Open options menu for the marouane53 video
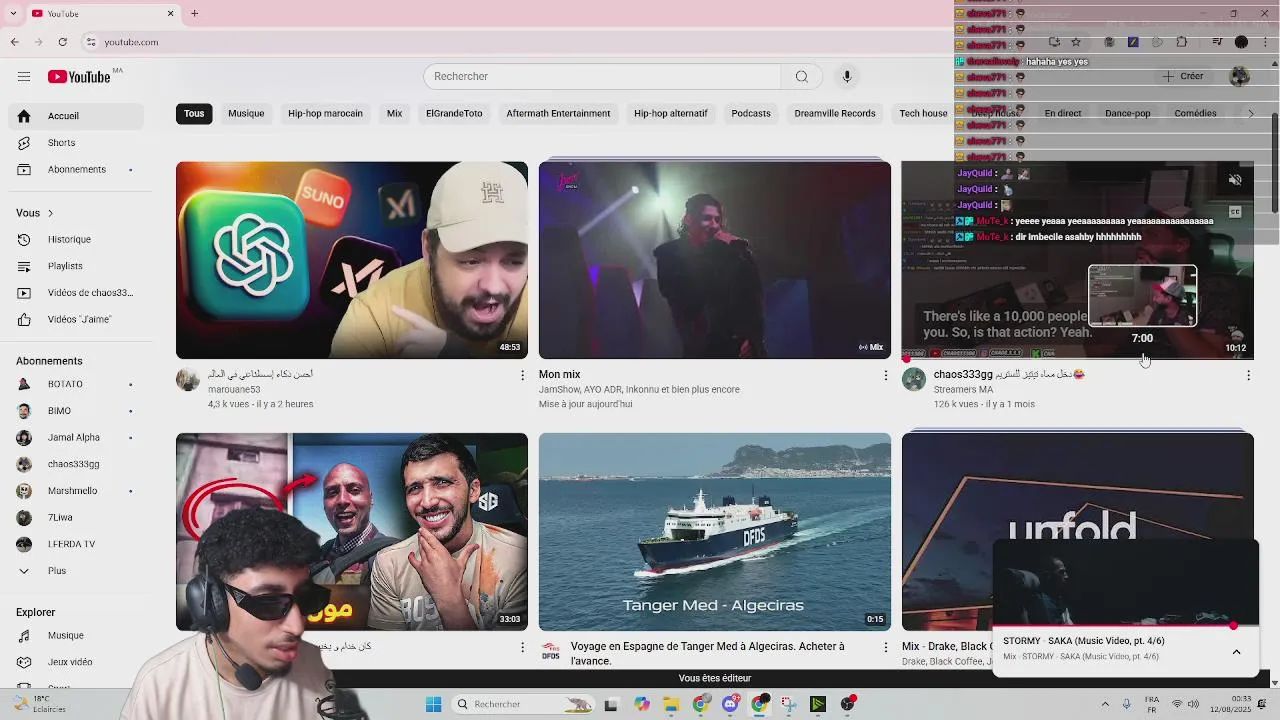 522,375
